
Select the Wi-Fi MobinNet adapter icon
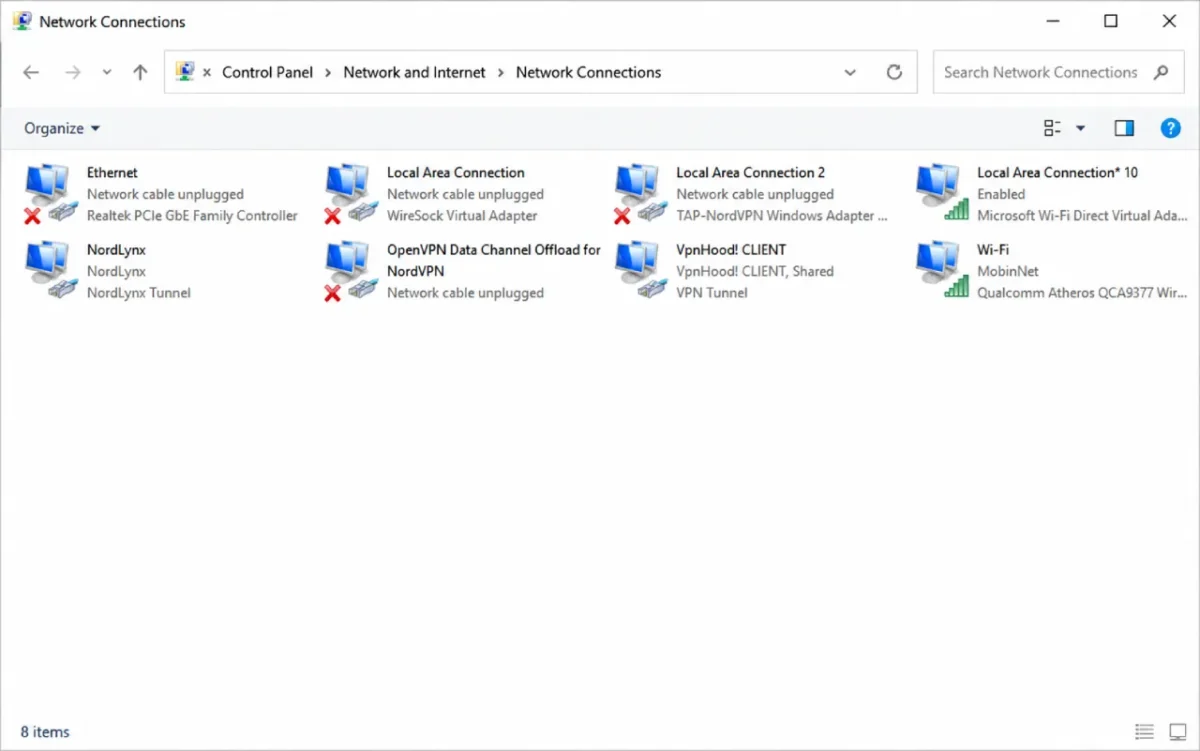942,271
